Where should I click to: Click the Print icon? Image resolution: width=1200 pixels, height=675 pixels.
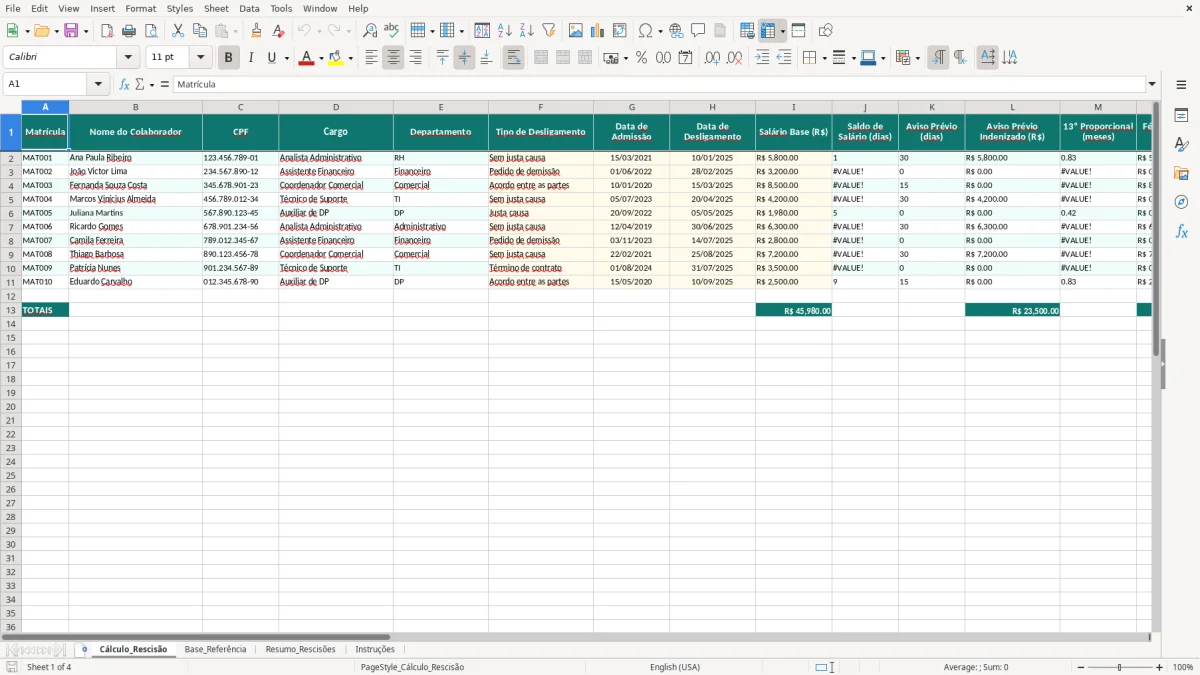point(129,31)
